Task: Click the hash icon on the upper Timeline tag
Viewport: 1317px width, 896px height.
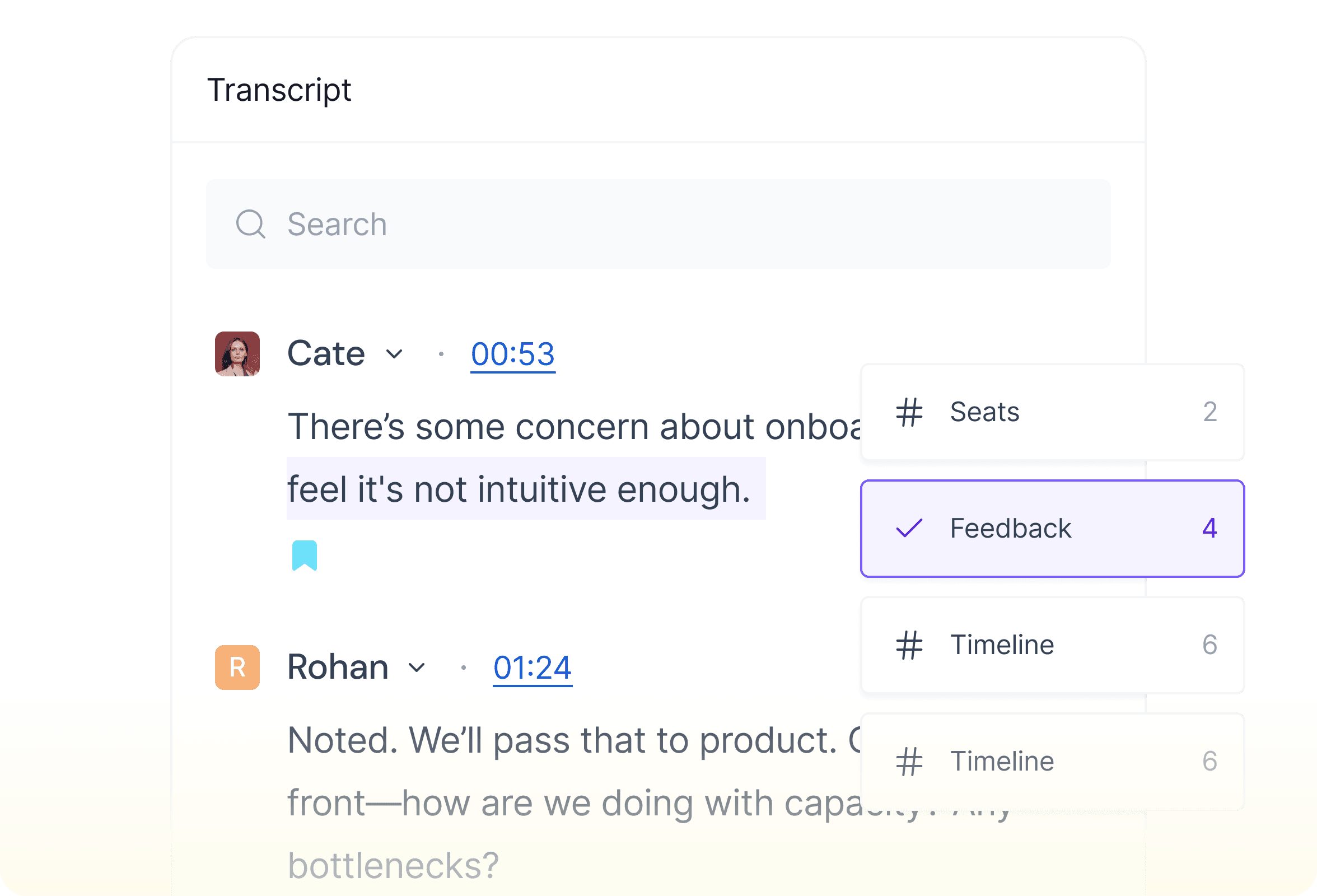Action: click(x=909, y=645)
